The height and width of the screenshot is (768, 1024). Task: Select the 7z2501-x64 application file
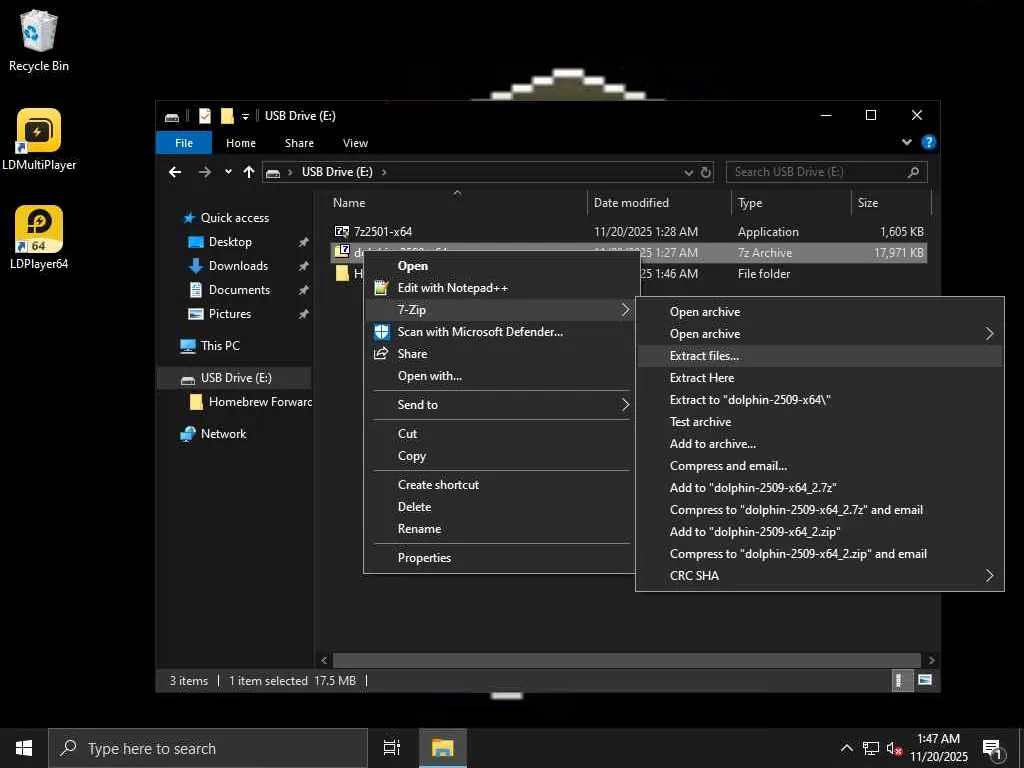[x=383, y=232]
